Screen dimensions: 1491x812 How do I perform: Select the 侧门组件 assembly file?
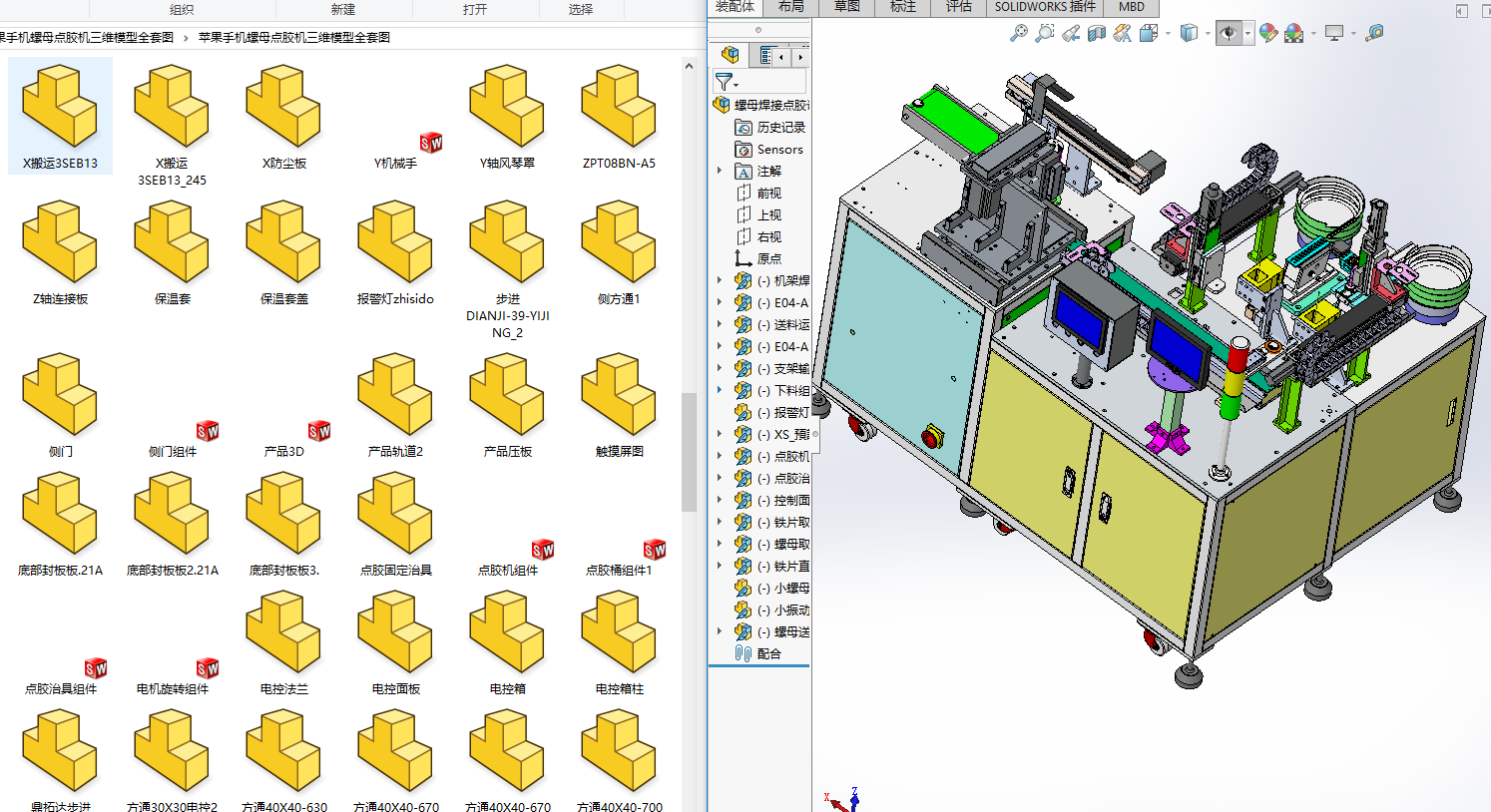172,440
